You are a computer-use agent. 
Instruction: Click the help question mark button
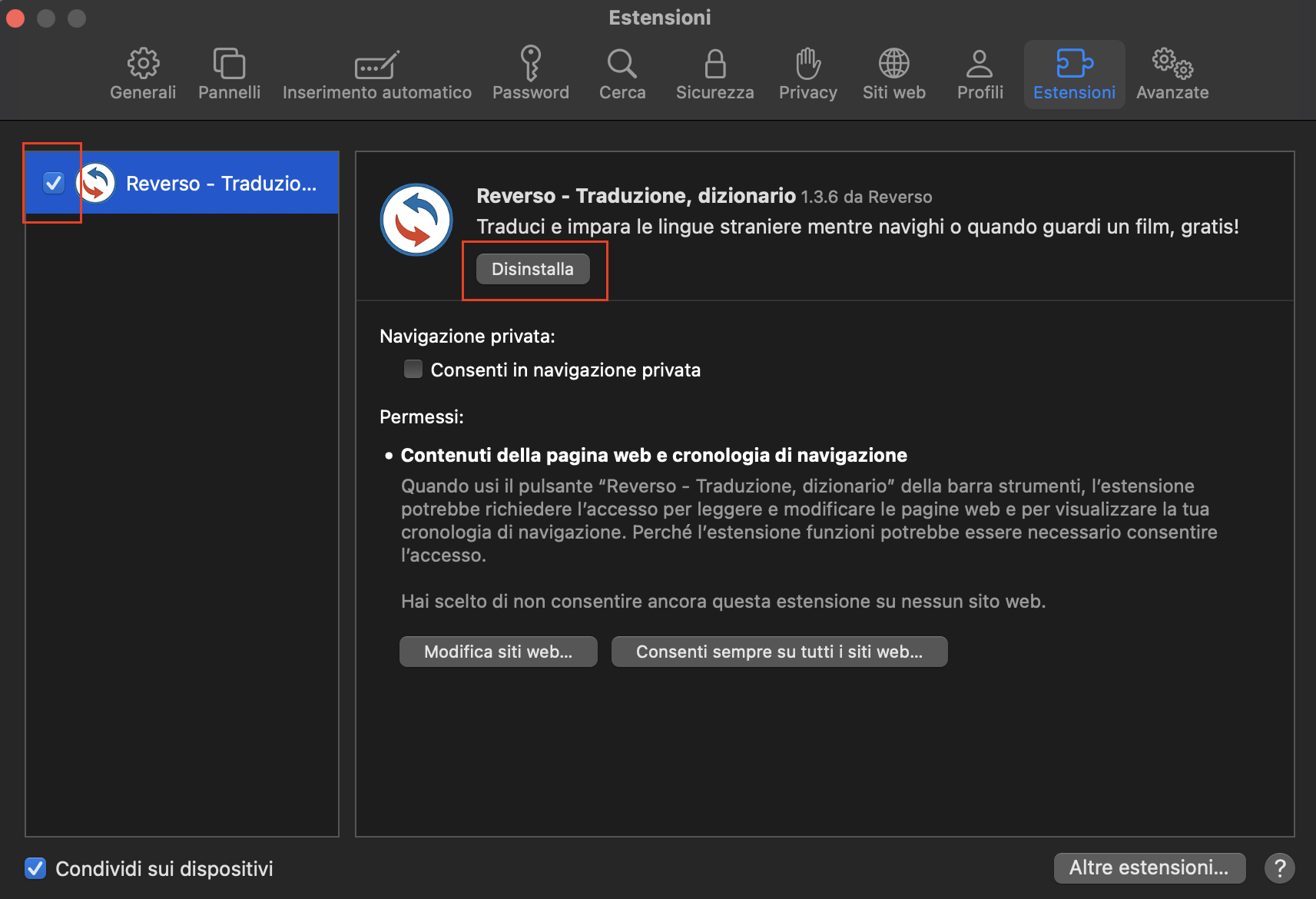coord(1280,867)
